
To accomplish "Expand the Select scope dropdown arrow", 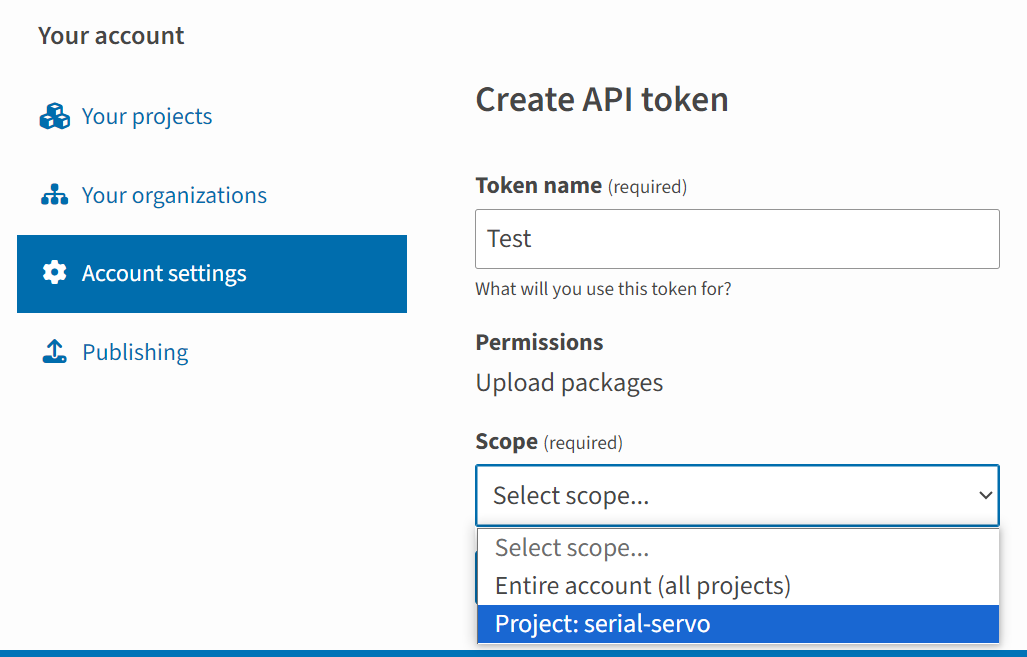I will (x=985, y=495).
